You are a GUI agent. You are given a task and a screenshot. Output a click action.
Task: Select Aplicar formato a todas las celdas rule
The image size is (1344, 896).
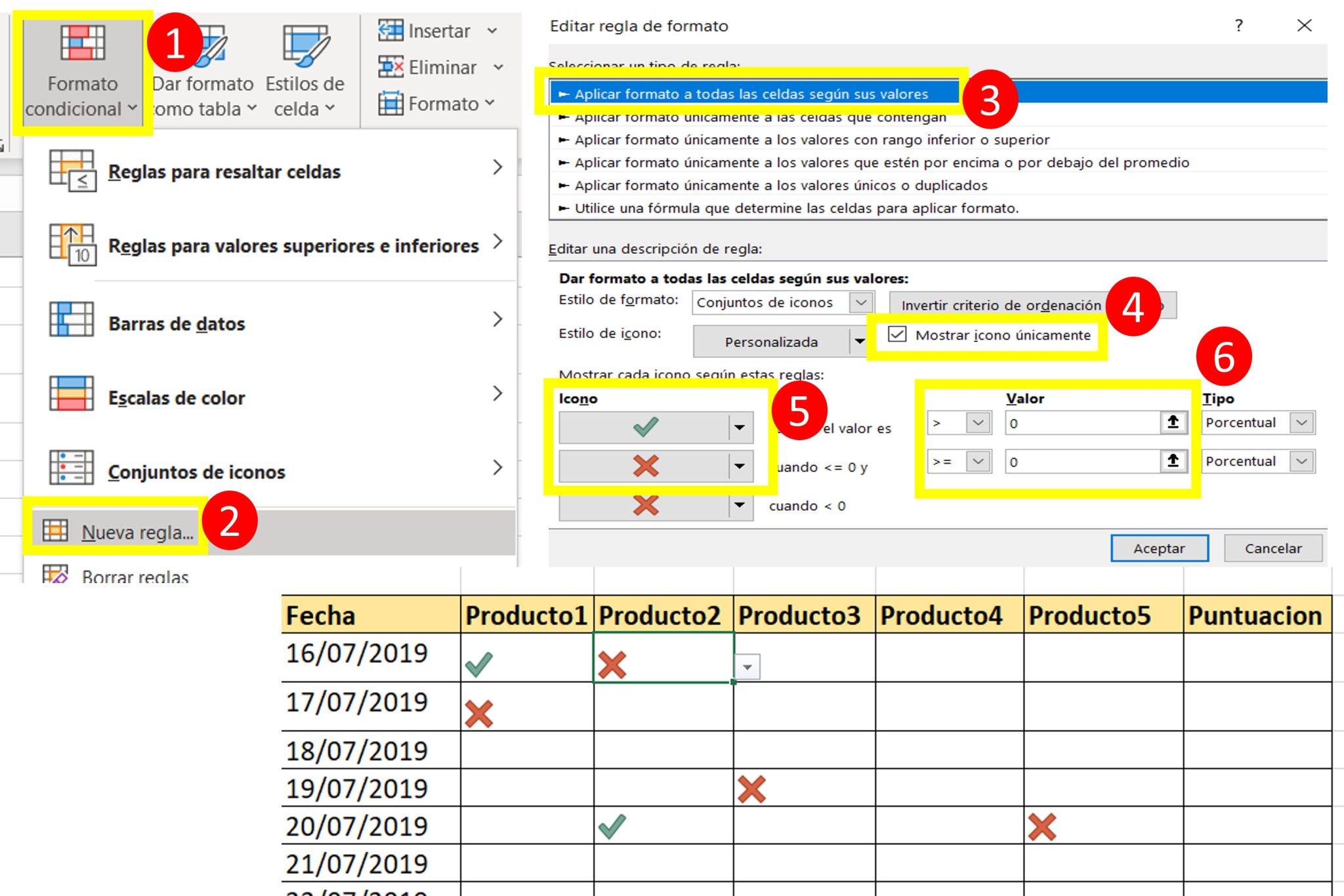point(748,93)
